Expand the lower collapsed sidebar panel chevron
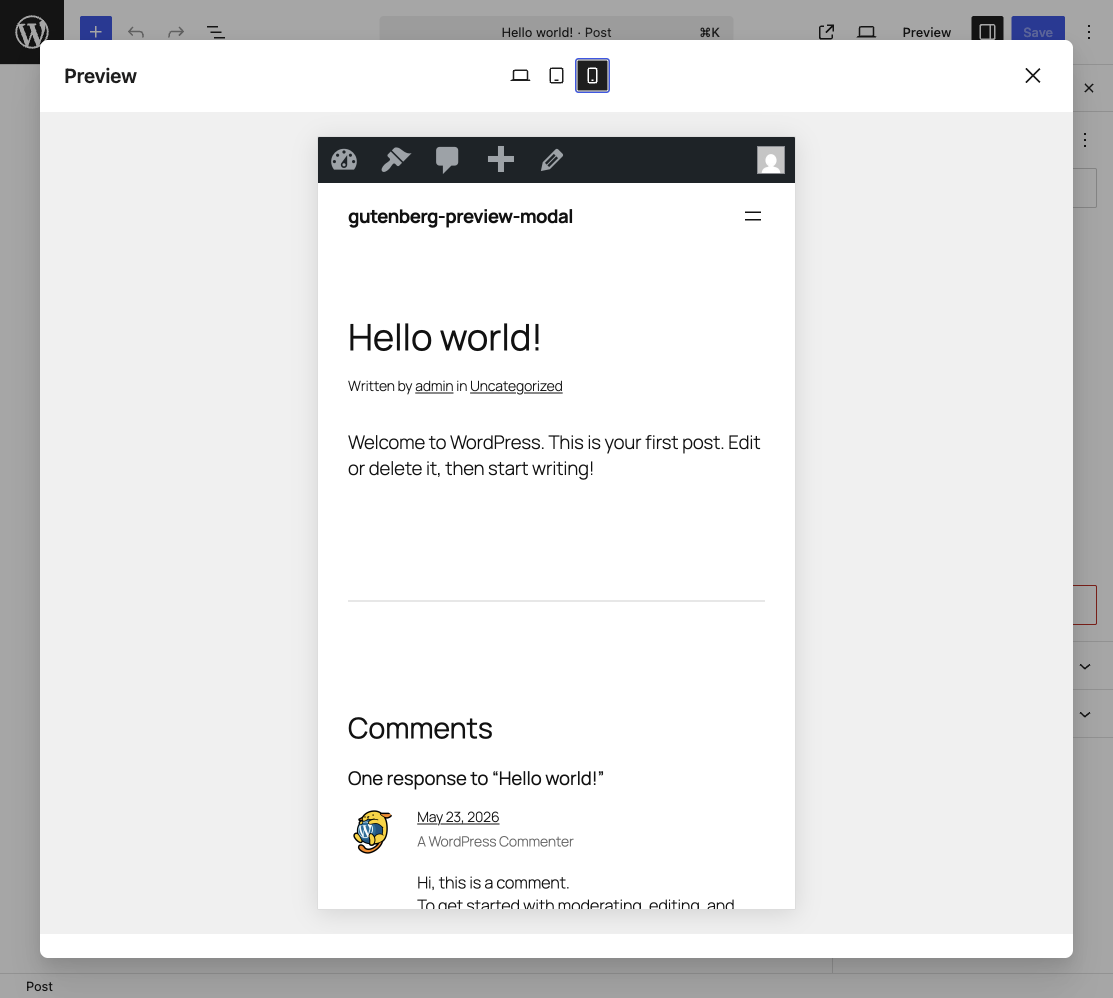Image resolution: width=1113 pixels, height=998 pixels. [x=1085, y=715]
